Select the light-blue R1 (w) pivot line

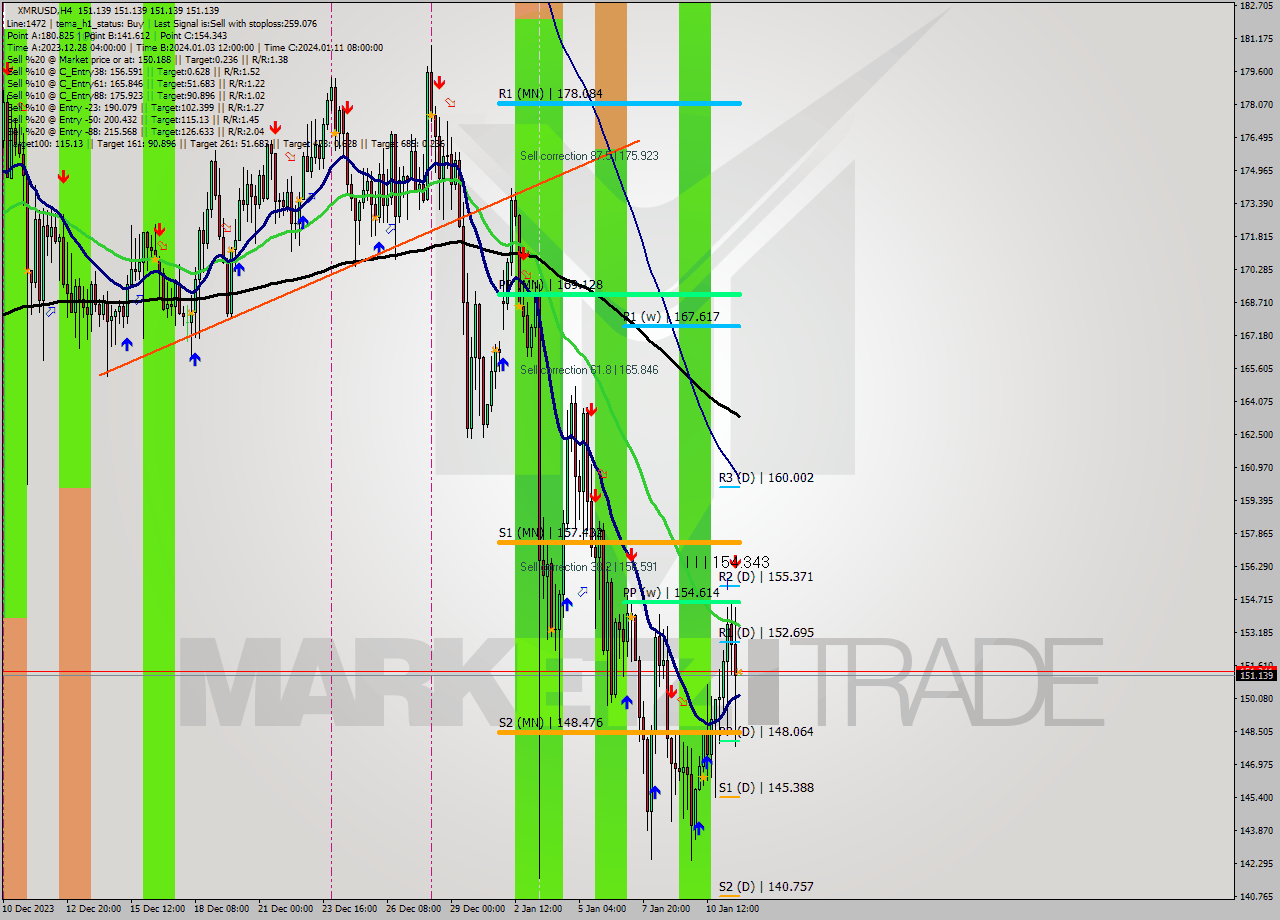point(681,326)
